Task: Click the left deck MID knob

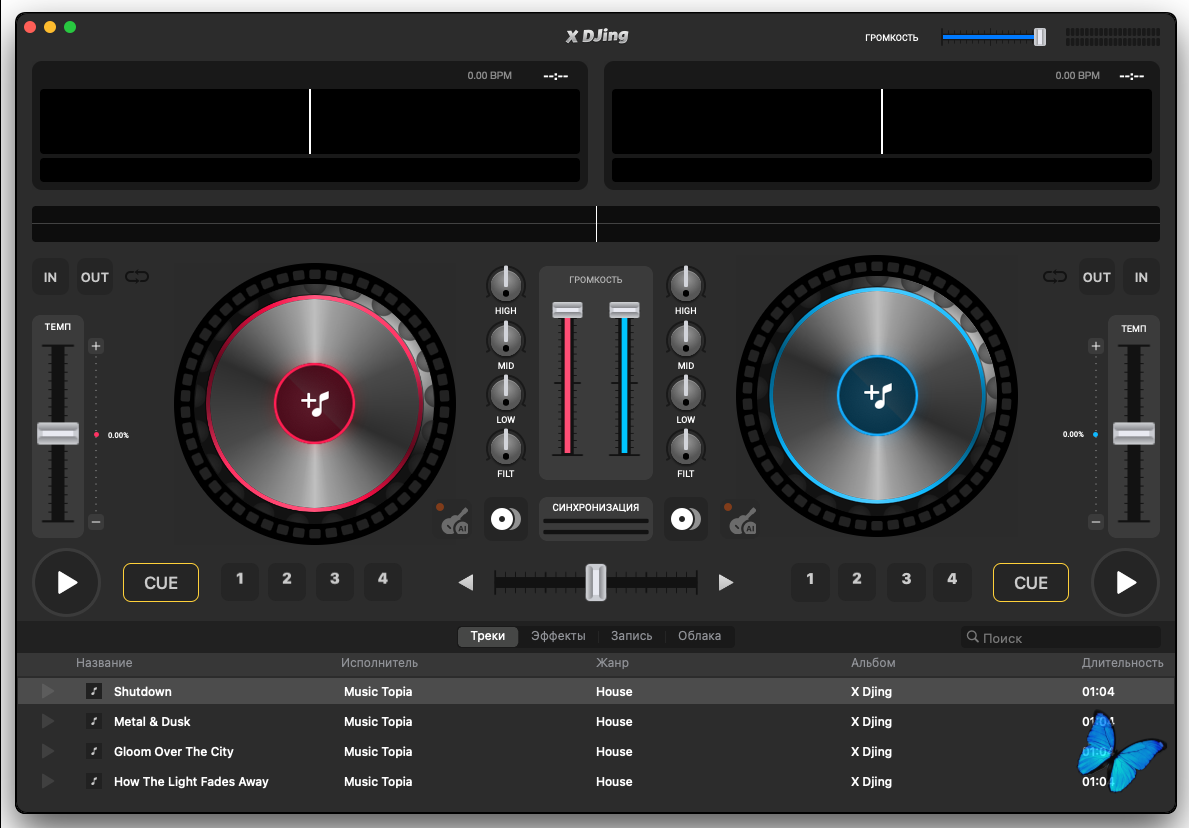Action: (506, 340)
